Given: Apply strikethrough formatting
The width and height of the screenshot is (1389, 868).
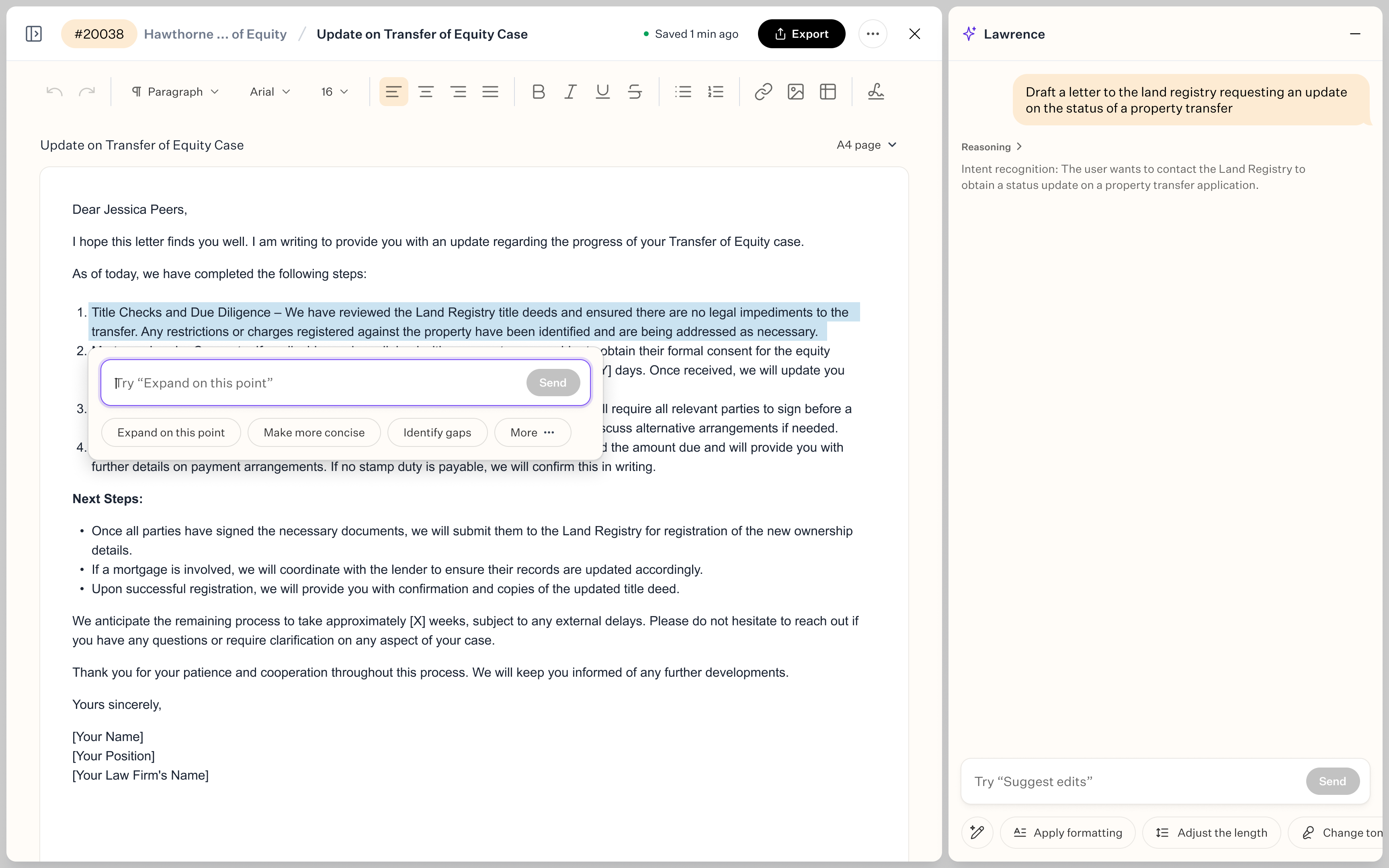Looking at the screenshot, I should (635, 91).
